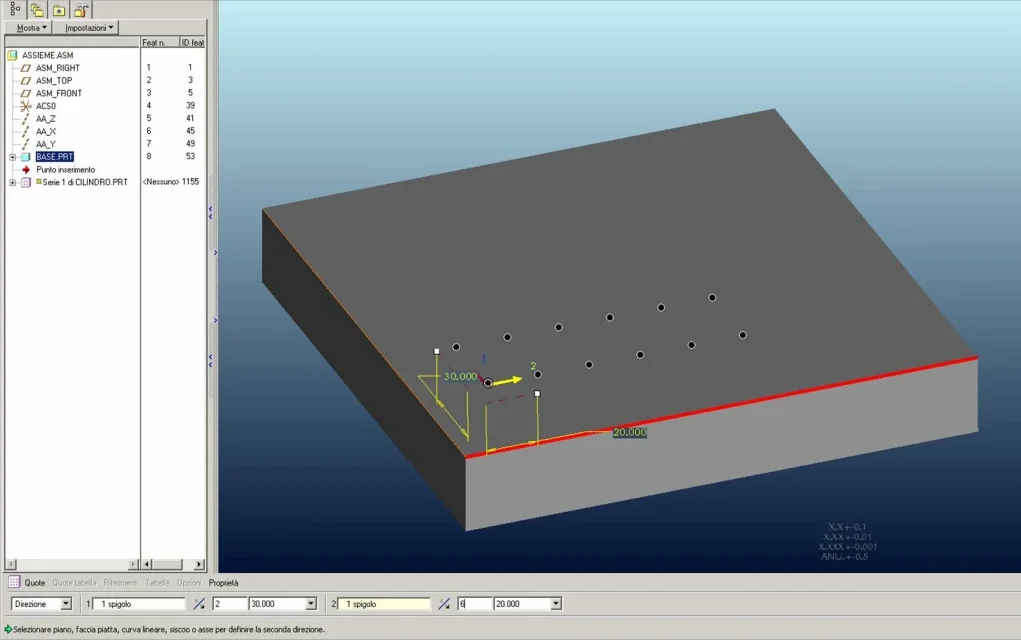Click the part icon beside BASE.PRT
1021x640 pixels.
(25, 157)
